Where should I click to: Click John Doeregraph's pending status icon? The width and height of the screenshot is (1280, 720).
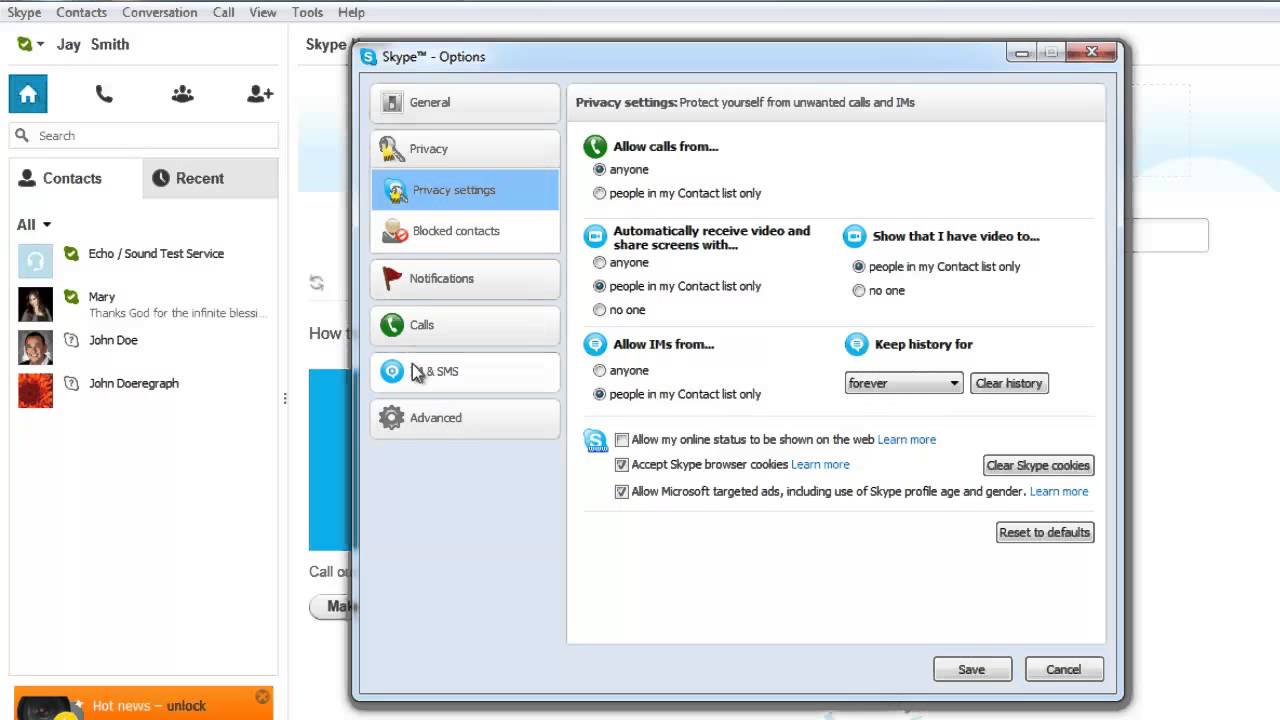point(71,383)
